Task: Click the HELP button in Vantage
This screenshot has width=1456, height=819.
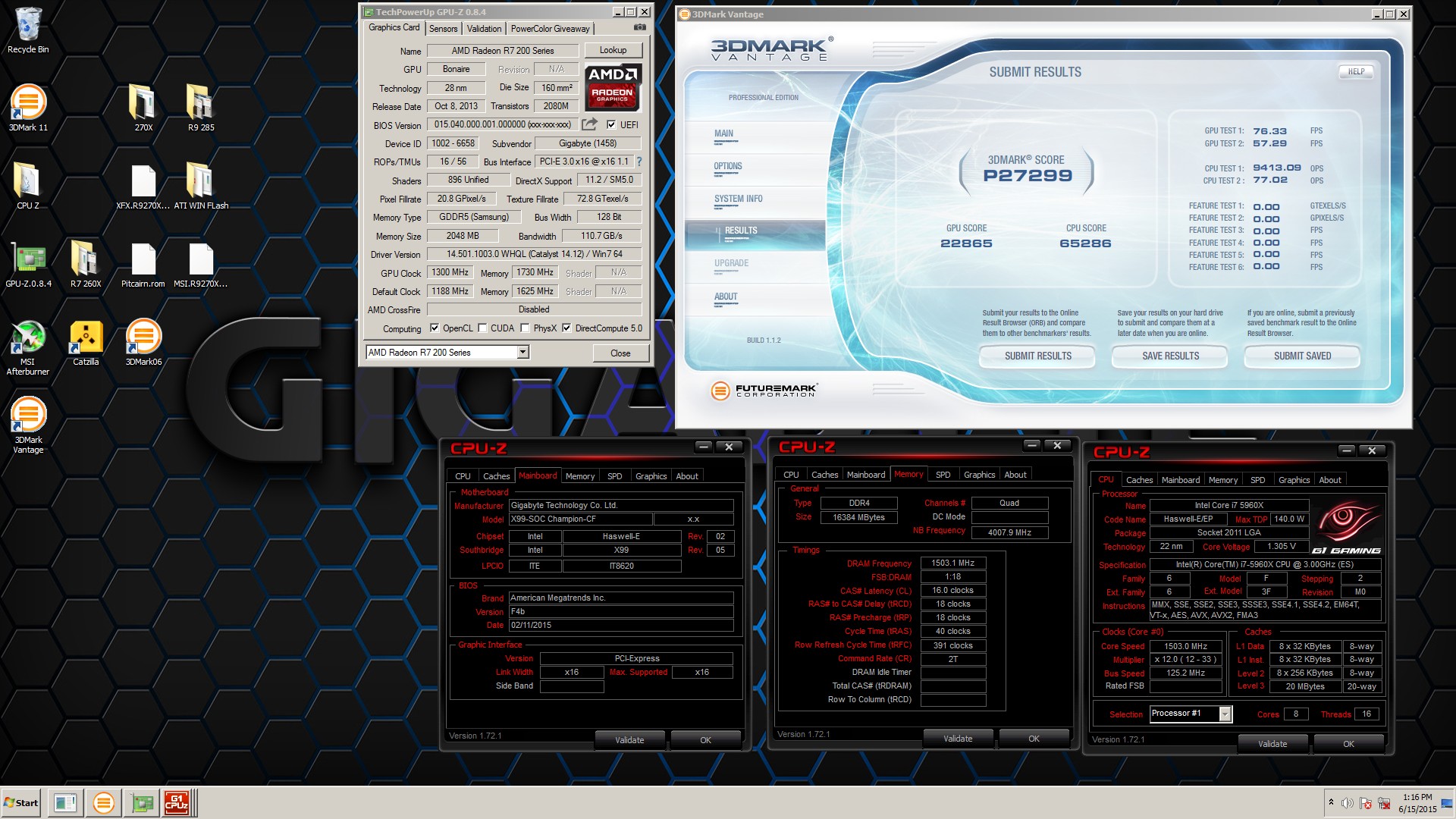Action: 1356,72
